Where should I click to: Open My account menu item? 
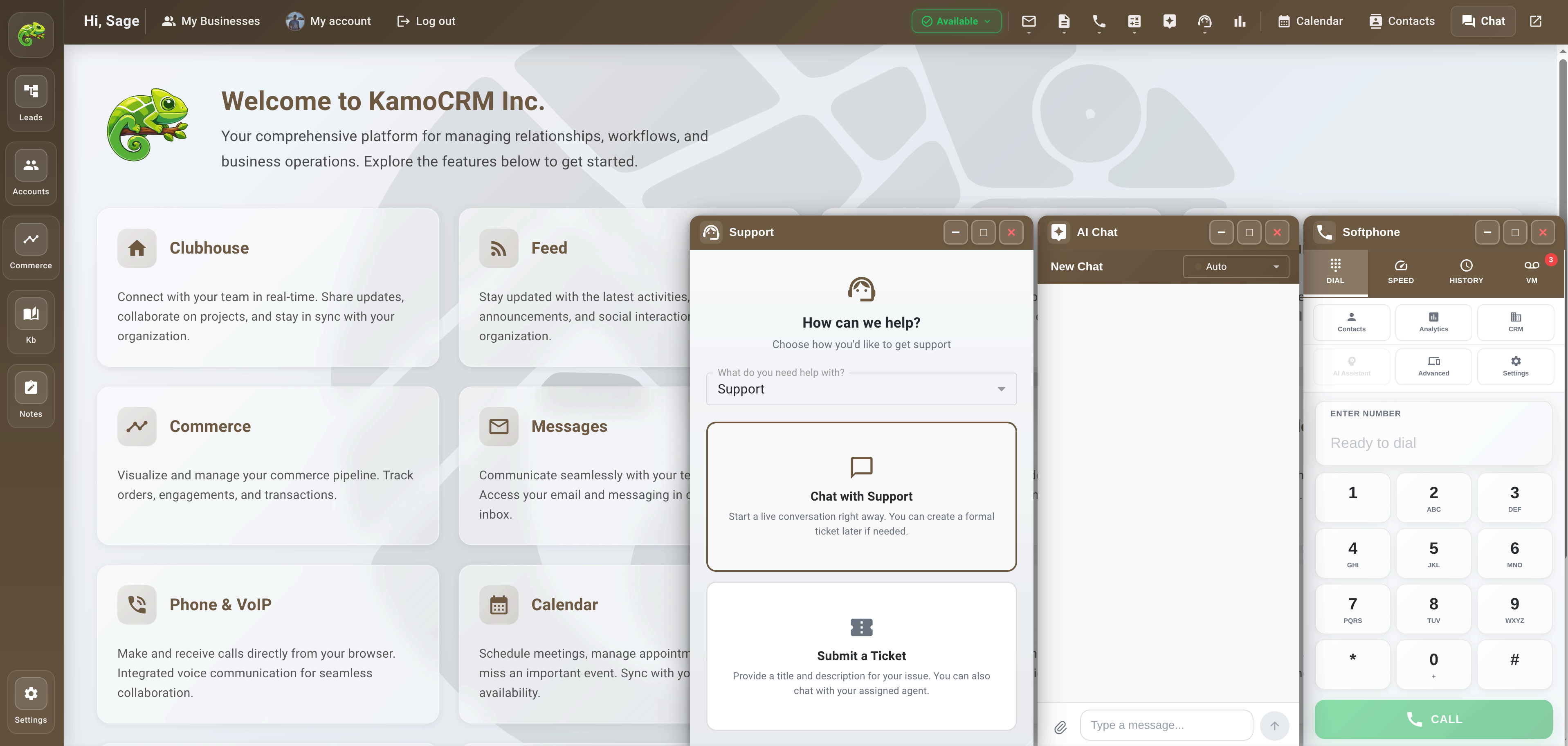[x=328, y=21]
